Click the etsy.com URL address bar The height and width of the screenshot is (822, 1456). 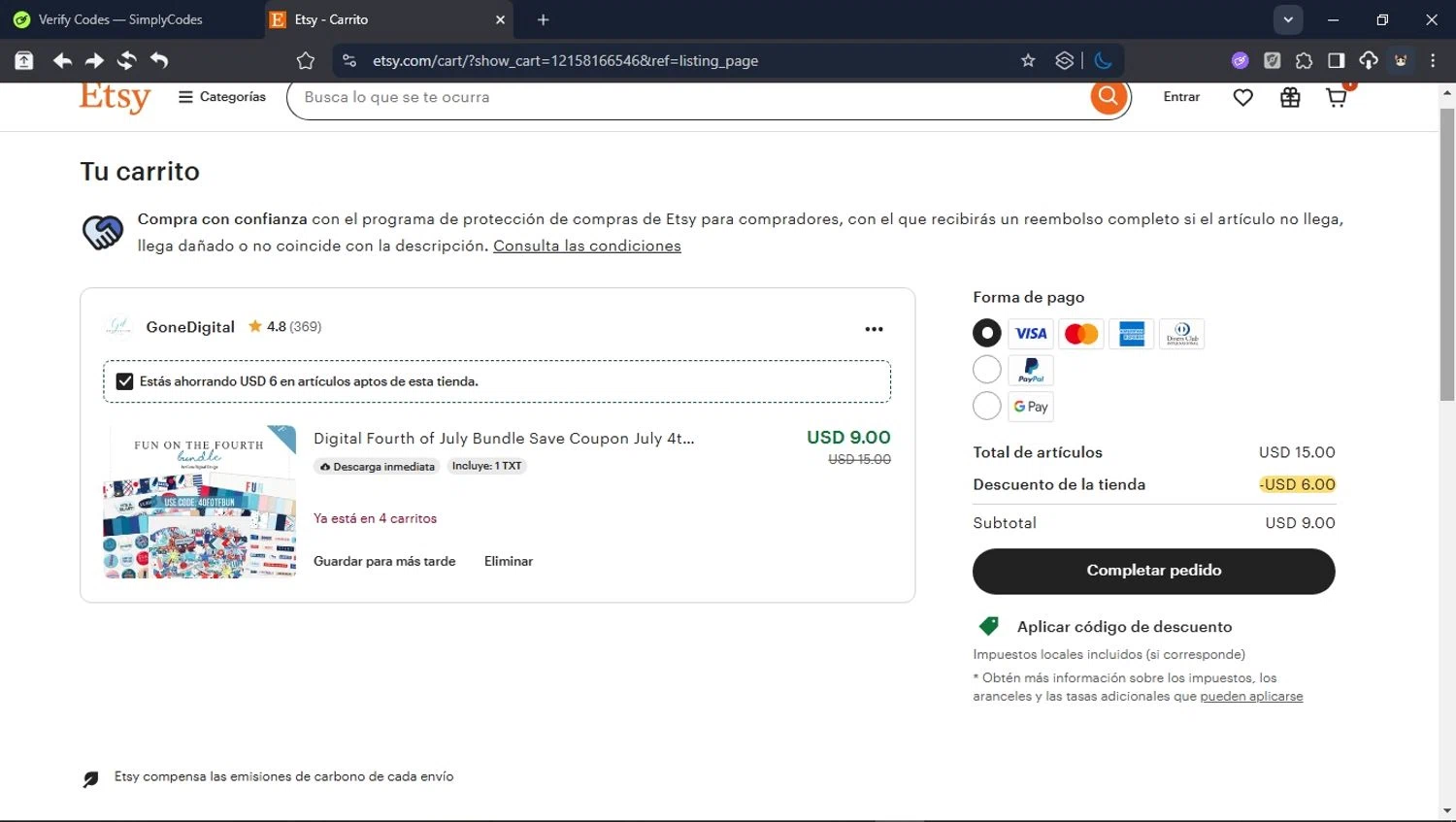point(565,60)
